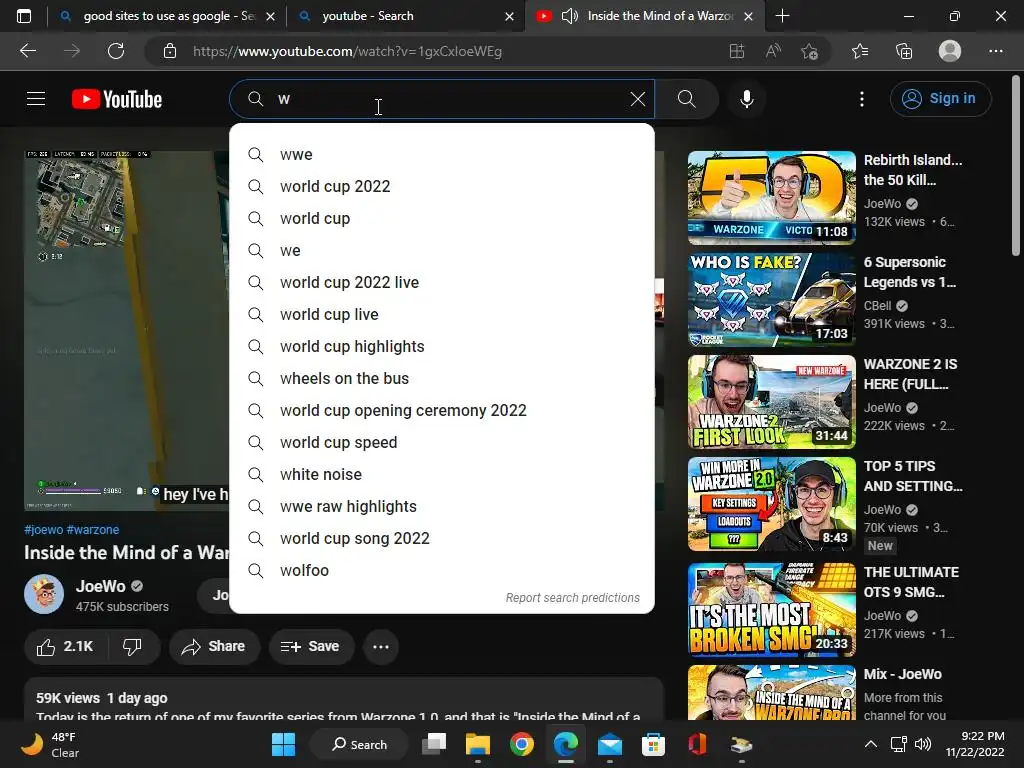Image resolution: width=1024 pixels, height=768 pixels.
Task: Select the 'we' suggestion
Action: point(442,251)
